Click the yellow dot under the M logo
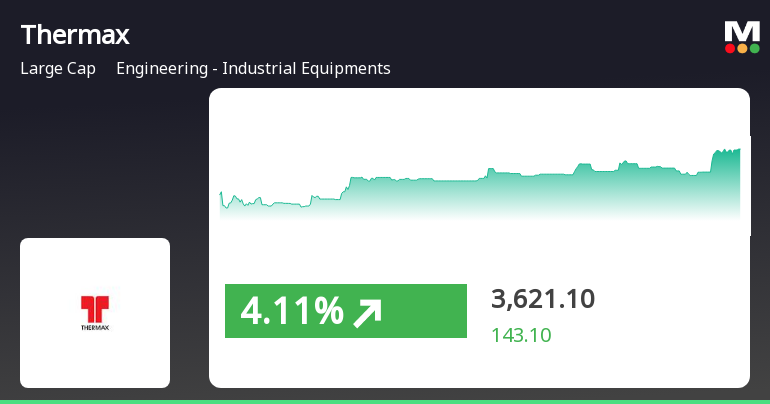 [x=742, y=48]
